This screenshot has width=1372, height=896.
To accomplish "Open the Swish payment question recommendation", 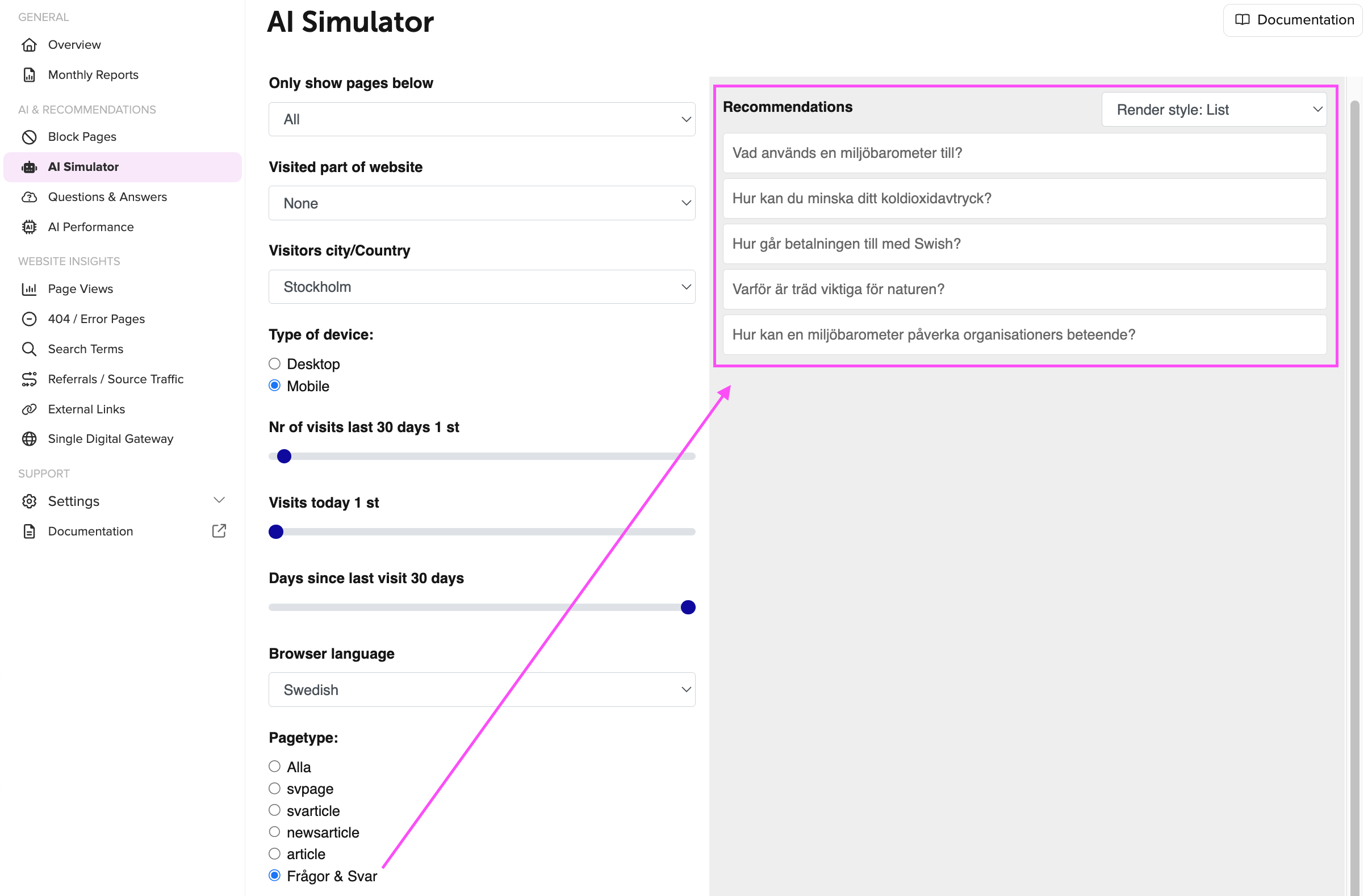I will [x=1024, y=244].
